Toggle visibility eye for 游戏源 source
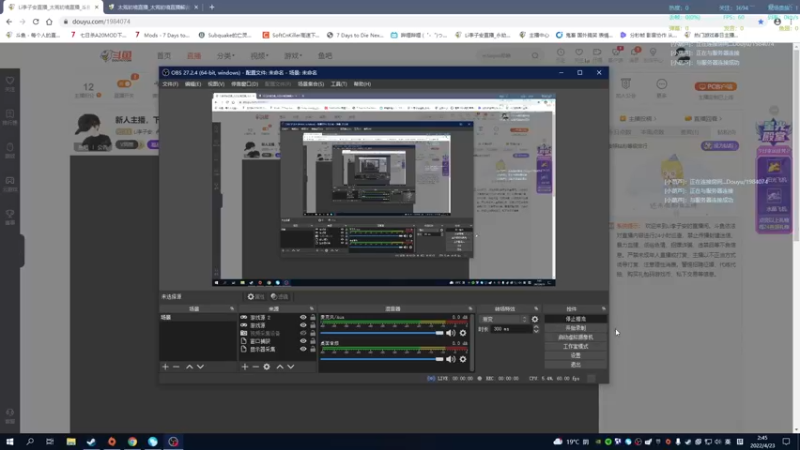 tap(303, 325)
